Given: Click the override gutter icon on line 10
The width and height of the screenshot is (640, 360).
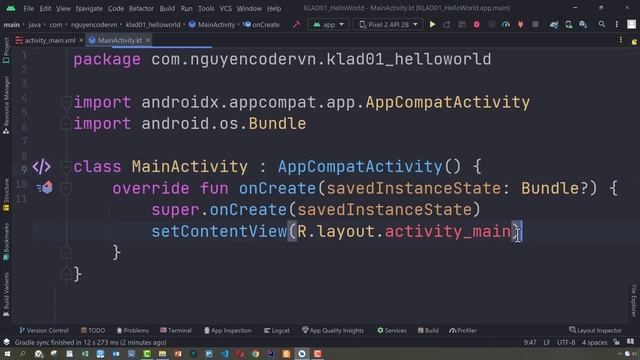Looking at the screenshot, I should 45,187.
